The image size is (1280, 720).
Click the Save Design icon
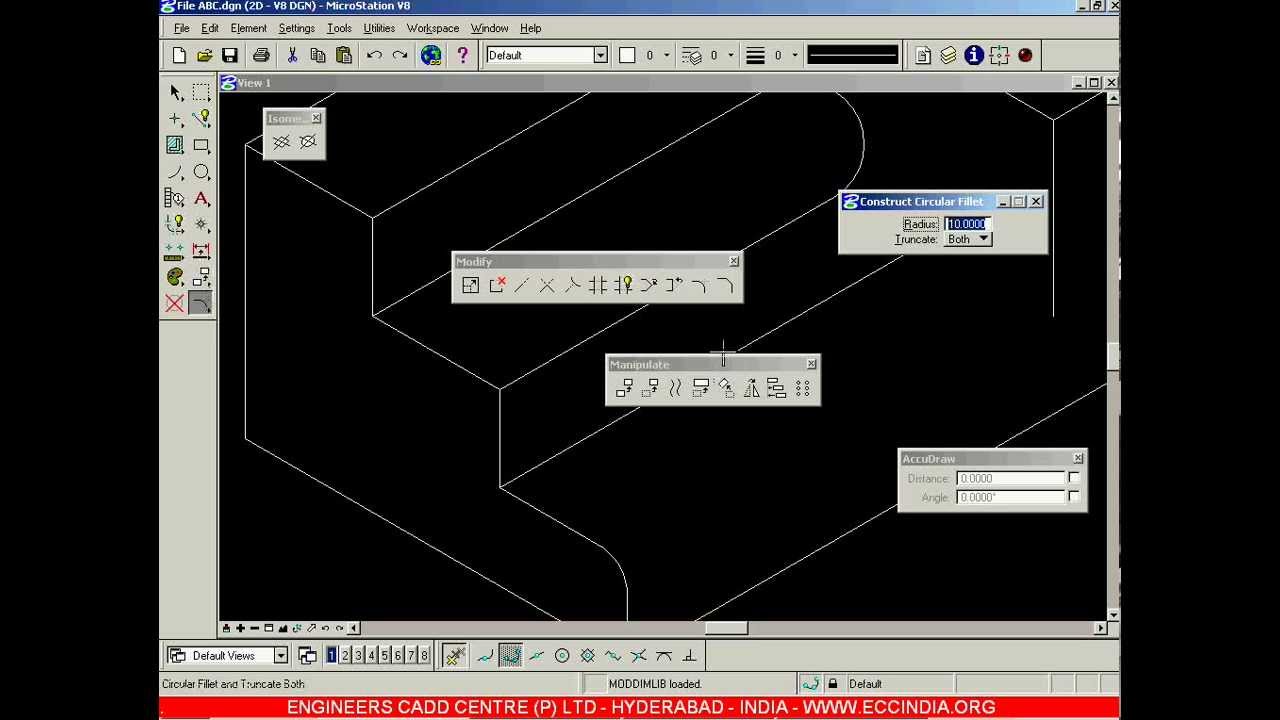[230, 55]
